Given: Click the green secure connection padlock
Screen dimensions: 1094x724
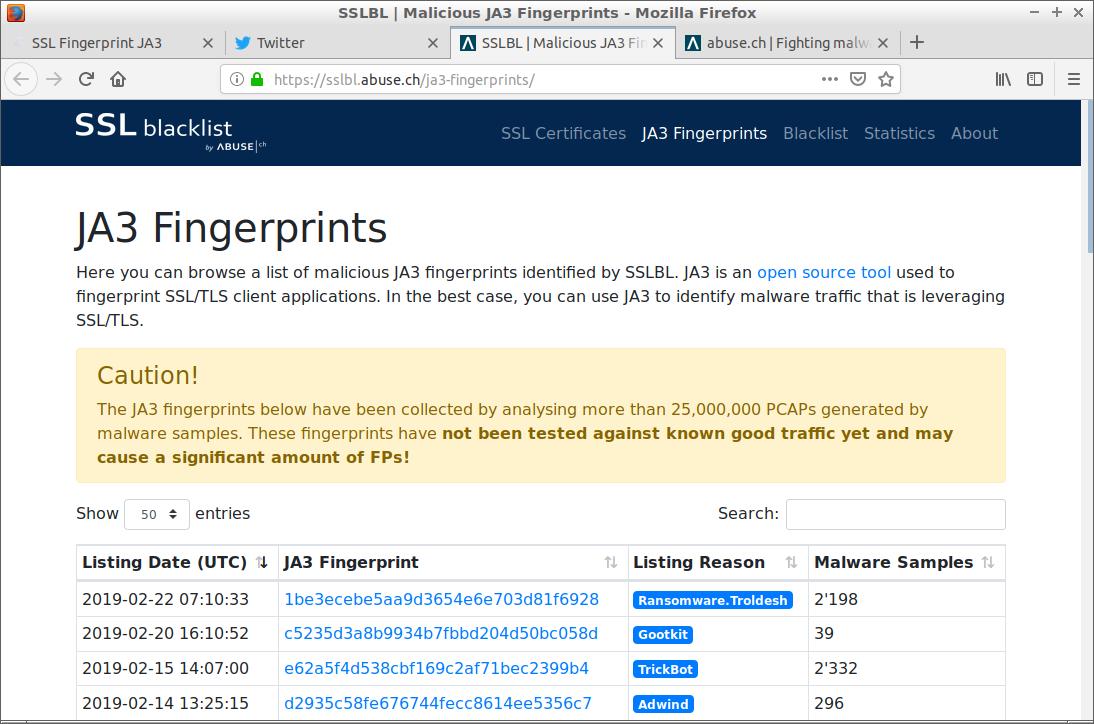Looking at the screenshot, I should point(257,80).
